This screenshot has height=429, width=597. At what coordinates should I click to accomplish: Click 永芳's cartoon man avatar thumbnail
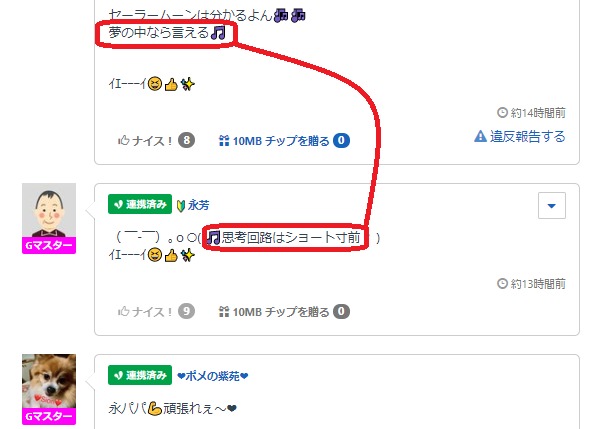coord(49,210)
